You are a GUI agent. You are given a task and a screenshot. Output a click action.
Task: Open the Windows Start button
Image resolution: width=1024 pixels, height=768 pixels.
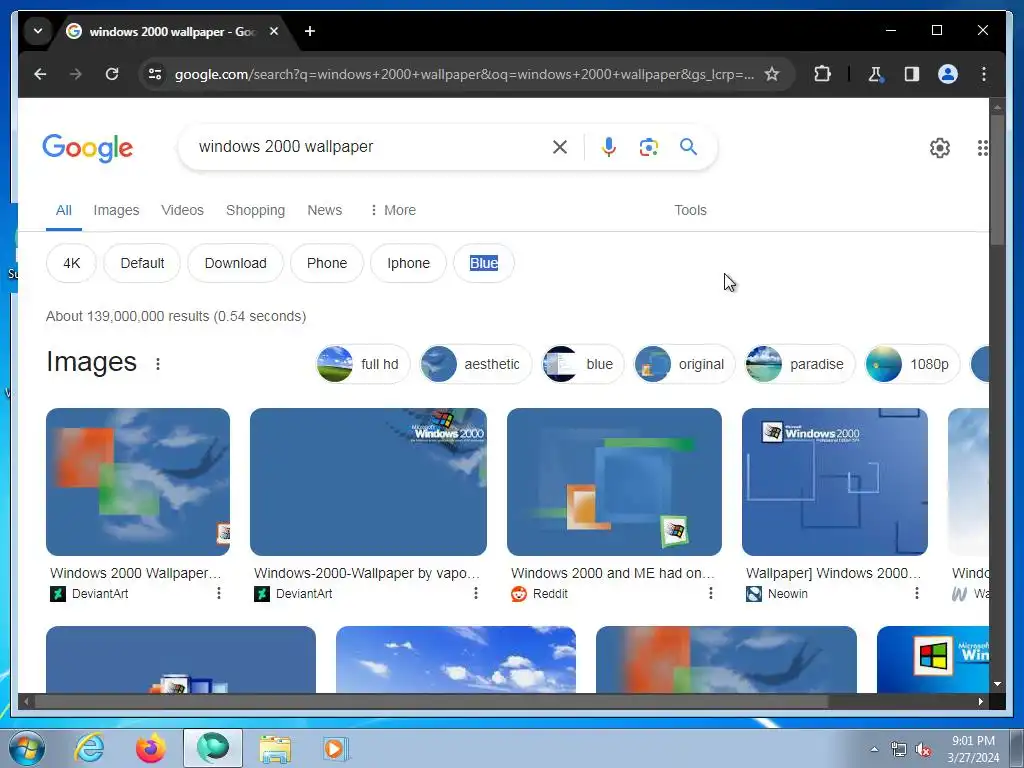point(27,748)
